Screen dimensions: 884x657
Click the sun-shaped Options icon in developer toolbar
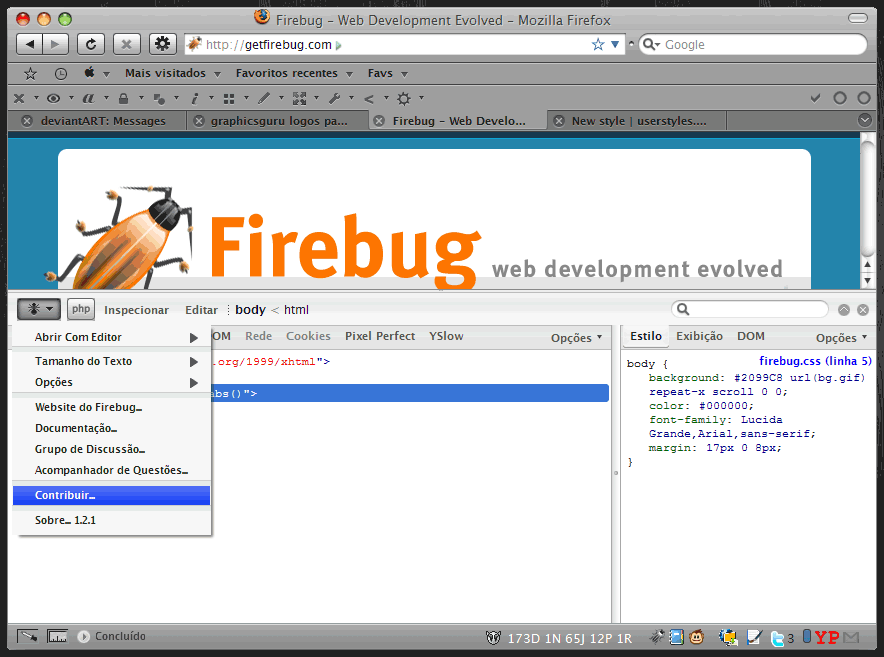404,99
